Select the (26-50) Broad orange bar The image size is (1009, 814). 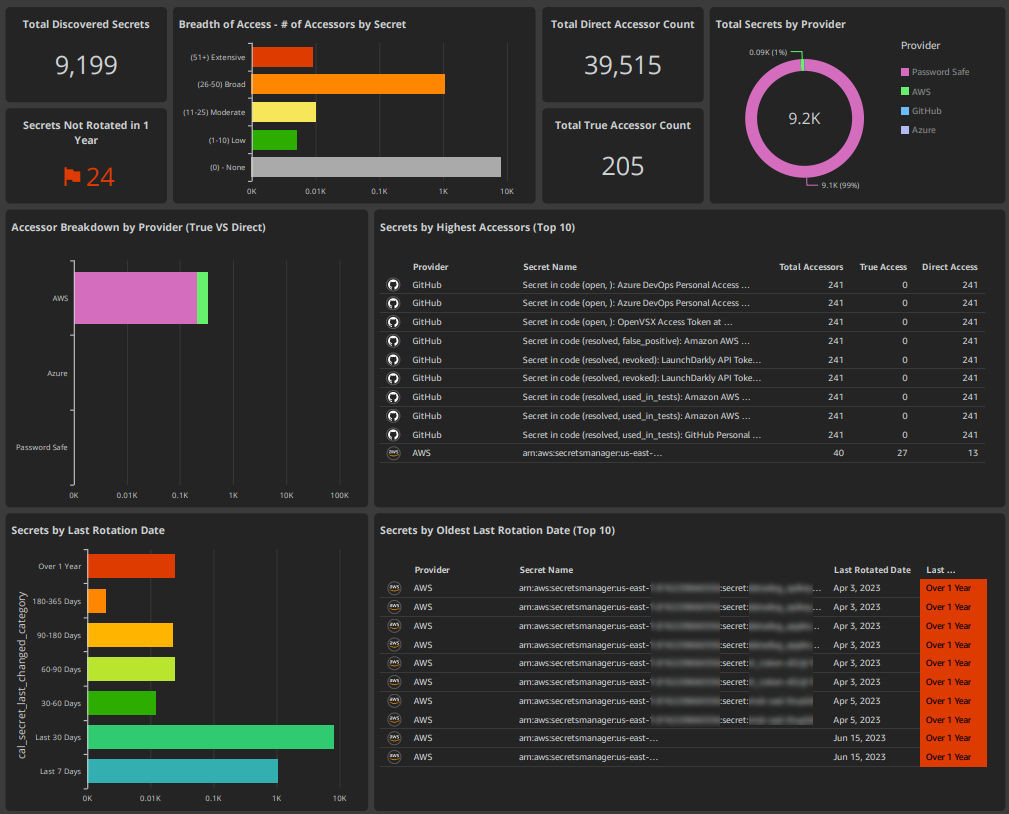[x=350, y=84]
